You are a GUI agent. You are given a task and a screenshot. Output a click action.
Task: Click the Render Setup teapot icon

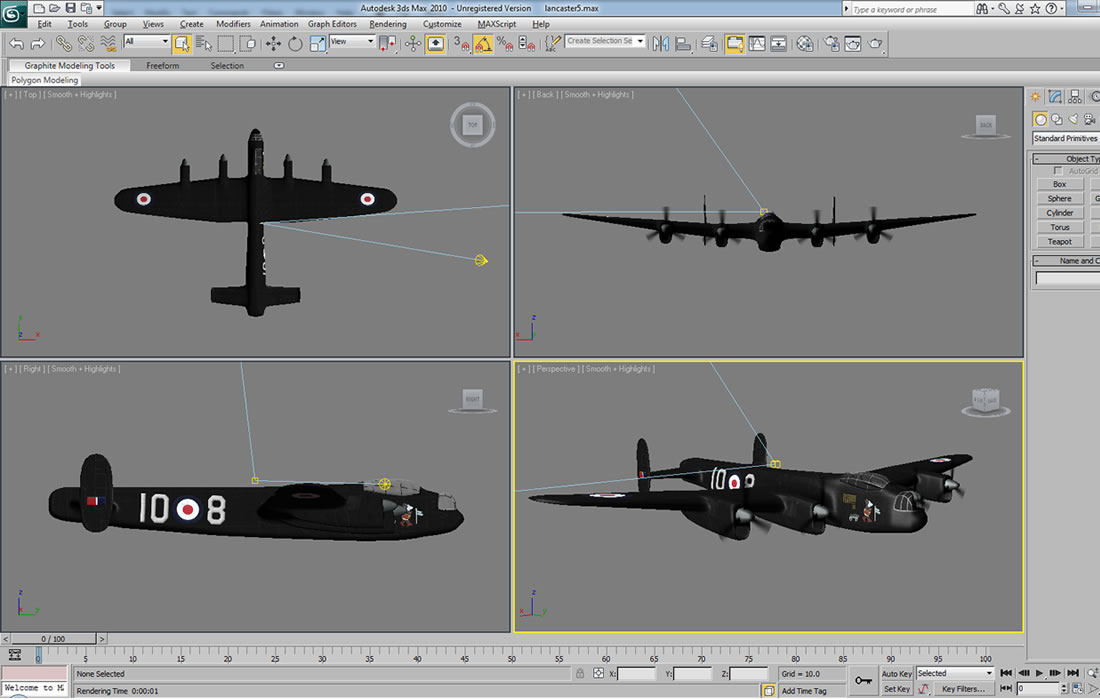pyautogui.click(x=831, y=43)
